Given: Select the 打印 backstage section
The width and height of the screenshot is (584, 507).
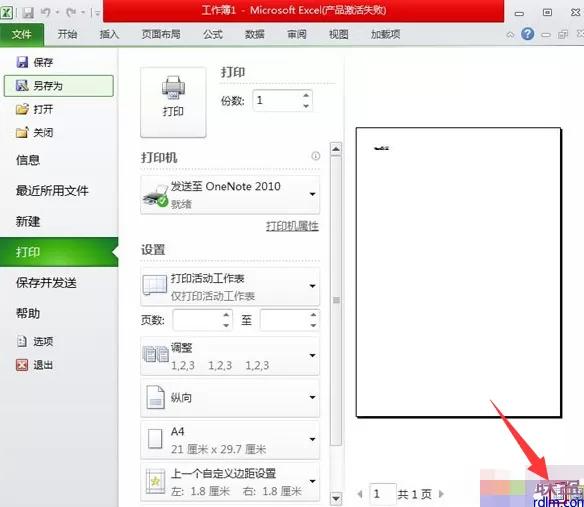Looking at the screenshot, I should pos(59,252).
